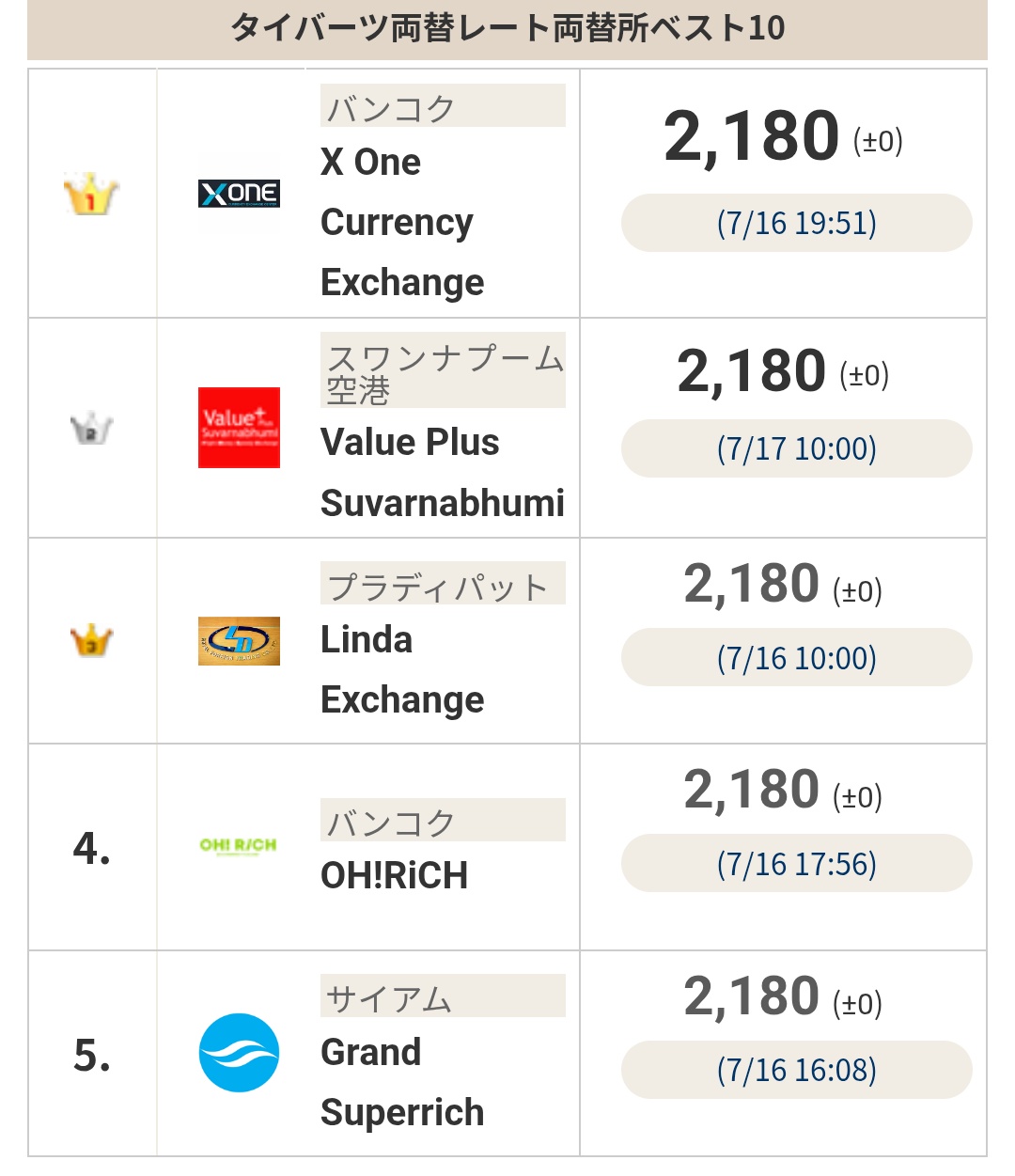
Task: Click the 7/17 10:00 timestamp pill
Action: pos(797,448)
